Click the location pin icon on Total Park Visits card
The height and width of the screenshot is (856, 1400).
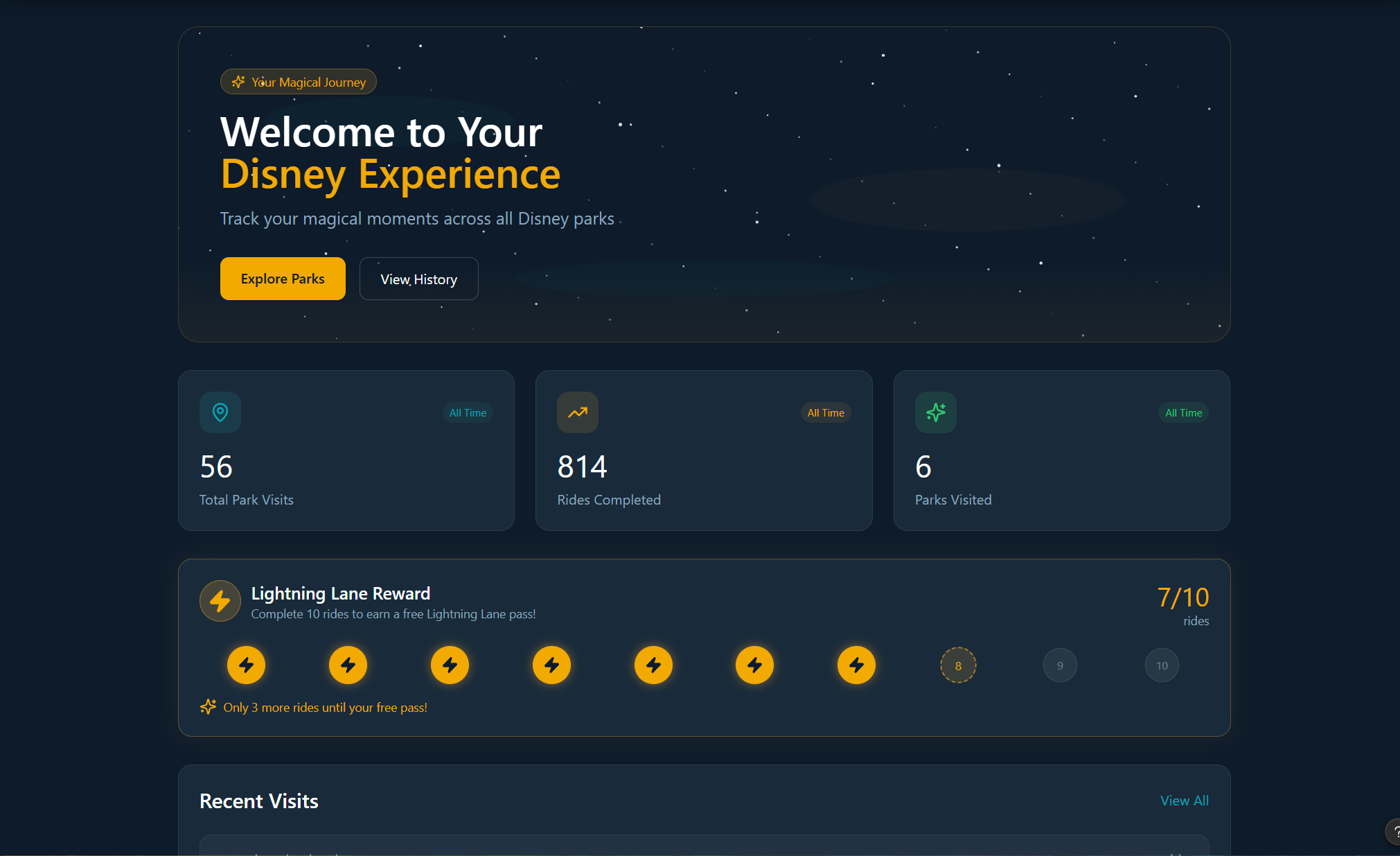220,412
